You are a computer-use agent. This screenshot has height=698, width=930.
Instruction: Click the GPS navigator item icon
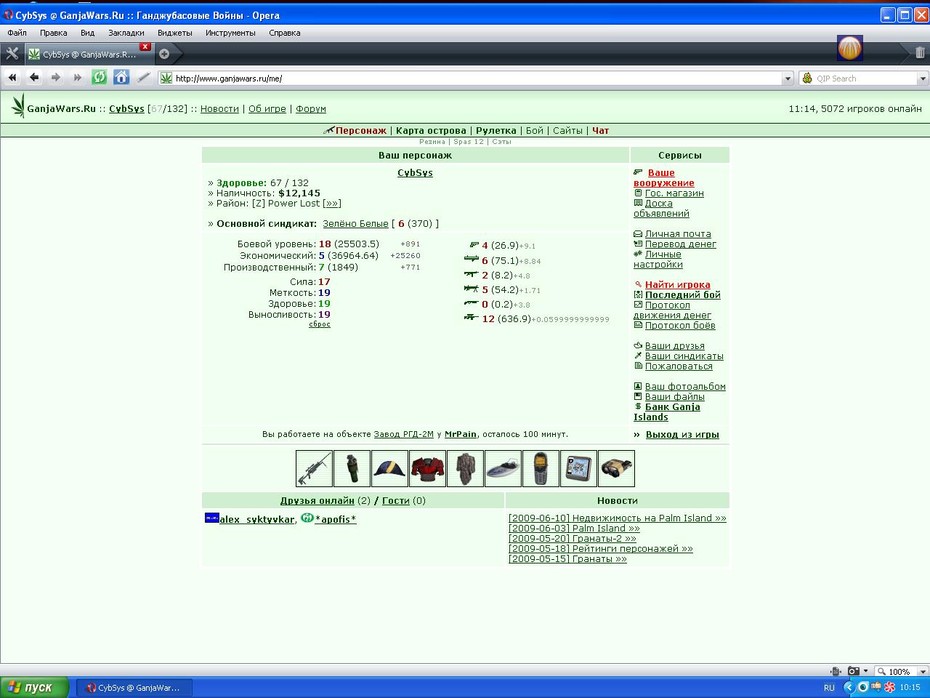[x=578, y=468]
